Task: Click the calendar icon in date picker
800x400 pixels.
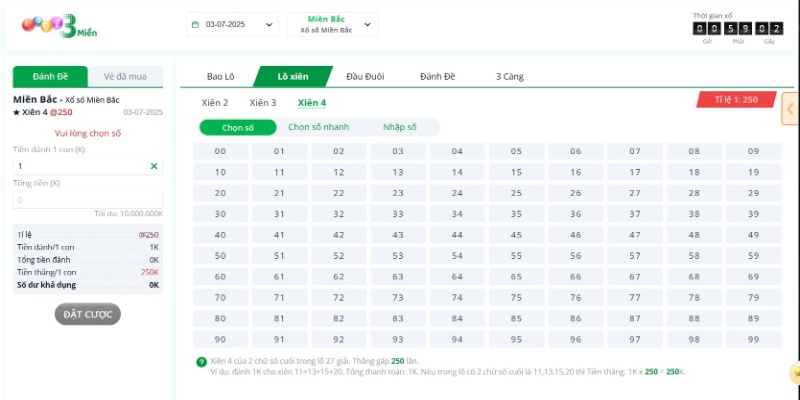Action: (194, 25)
